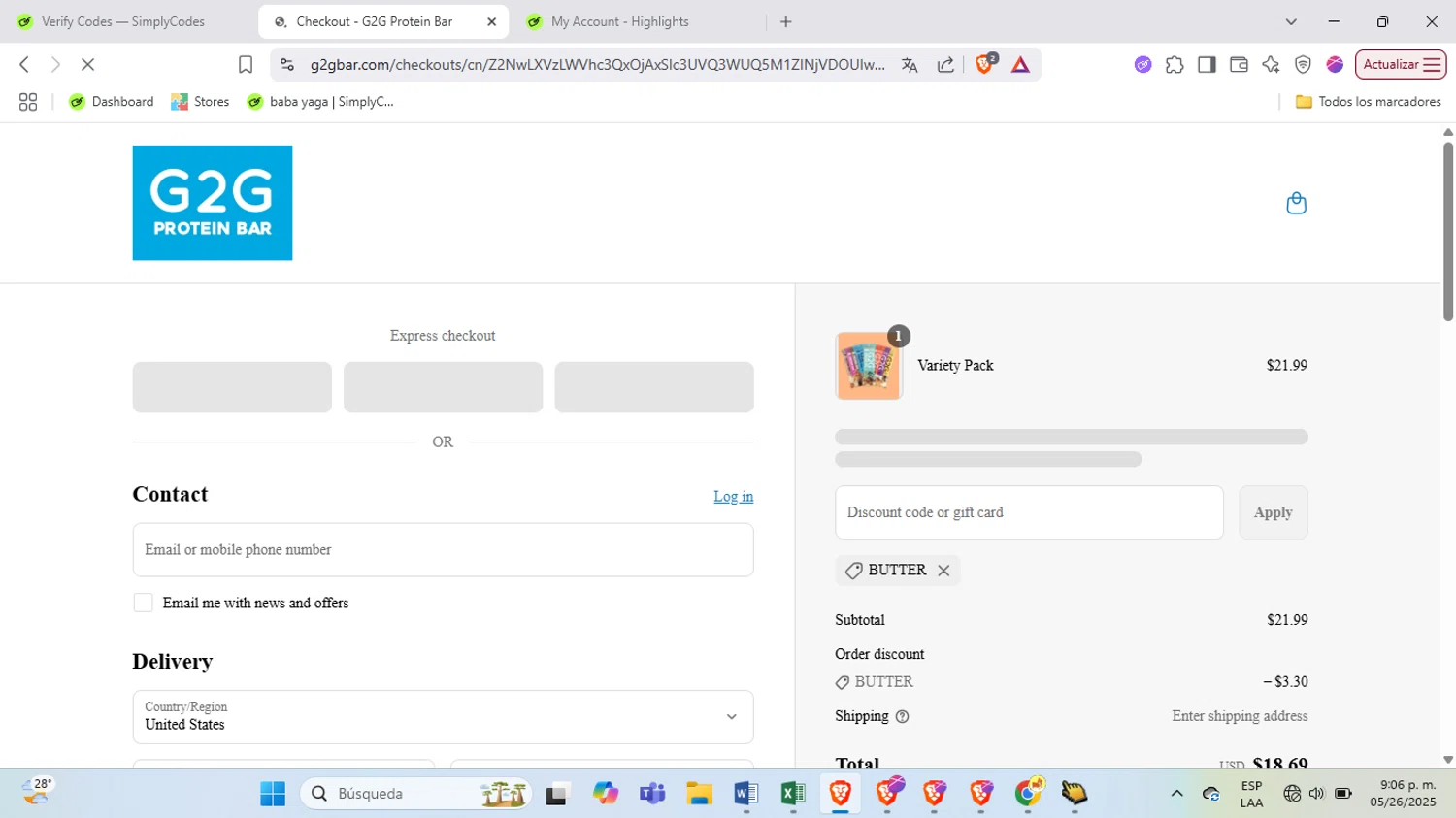Toggle the browser sidebar panel
The width and height of the screenshot is (1456, 818).
coord(1207,65)
